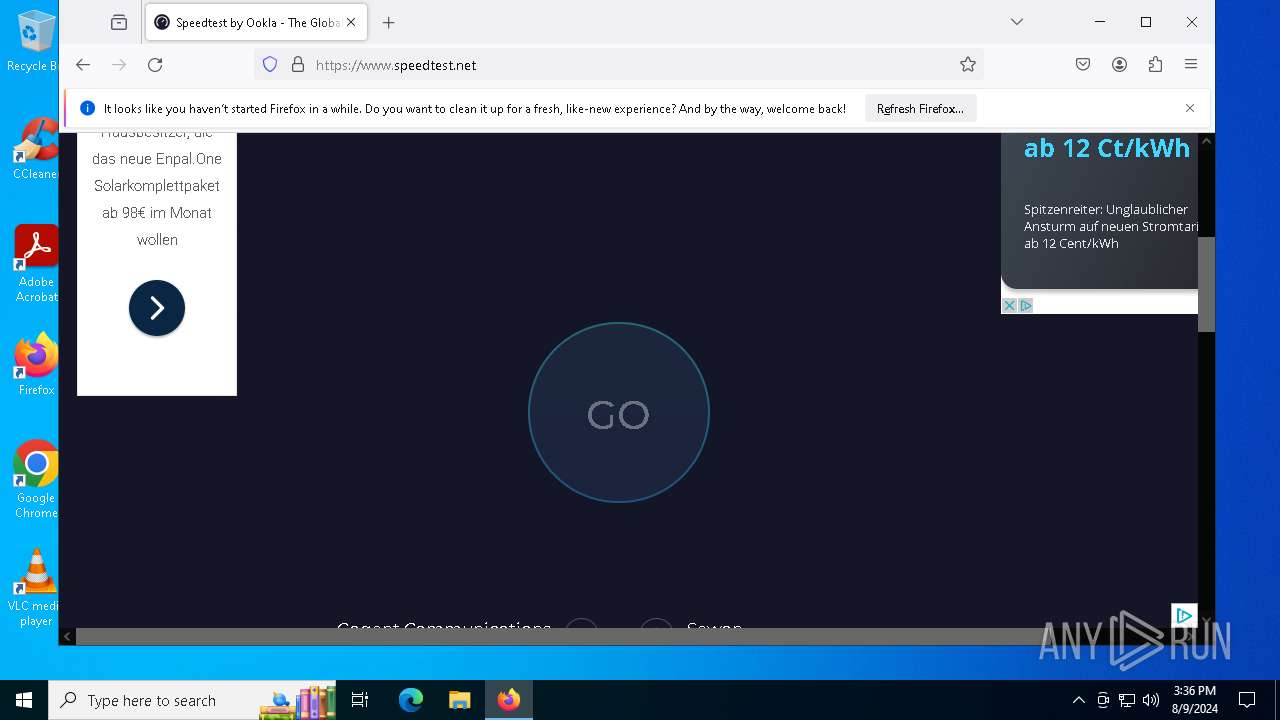Start the speed test with GO button
This screenshot has width=1280, height=720.
pos(618,412)
